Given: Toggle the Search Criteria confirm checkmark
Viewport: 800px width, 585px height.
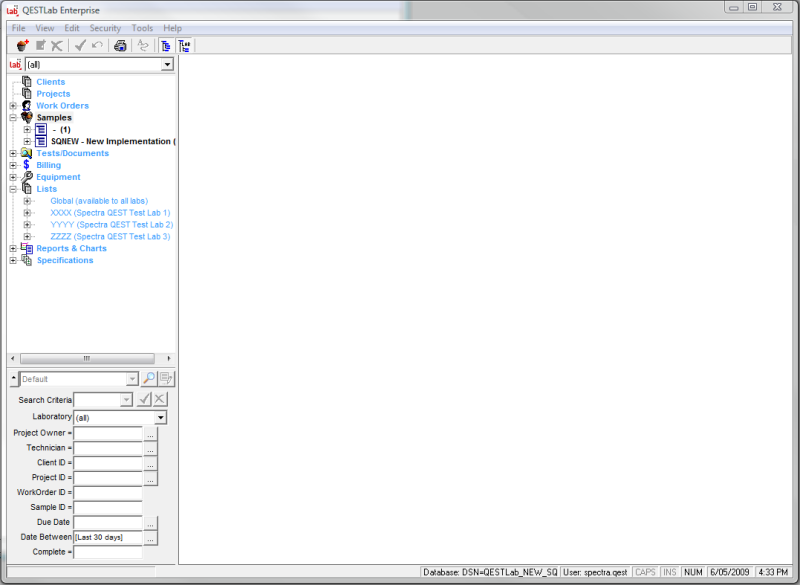Looking at the screenshot, I should tap(143, 399).
